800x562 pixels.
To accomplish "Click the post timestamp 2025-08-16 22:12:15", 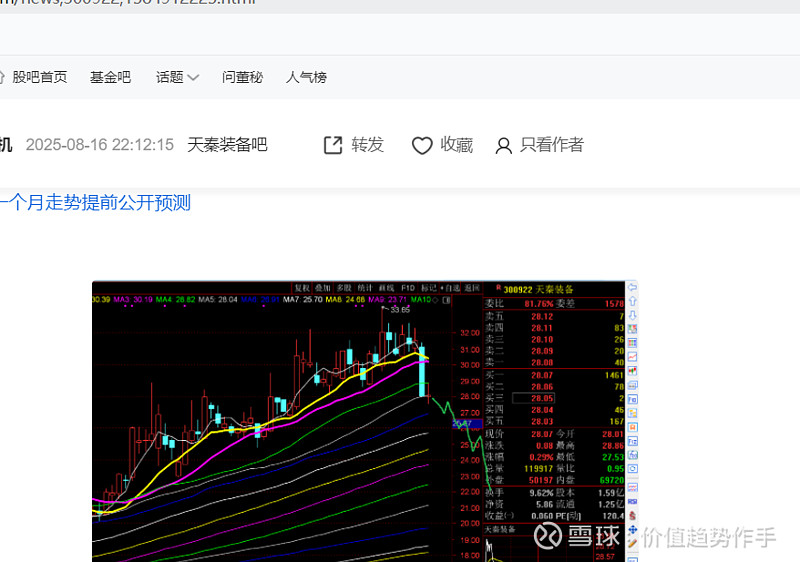I will click(99, 145).
